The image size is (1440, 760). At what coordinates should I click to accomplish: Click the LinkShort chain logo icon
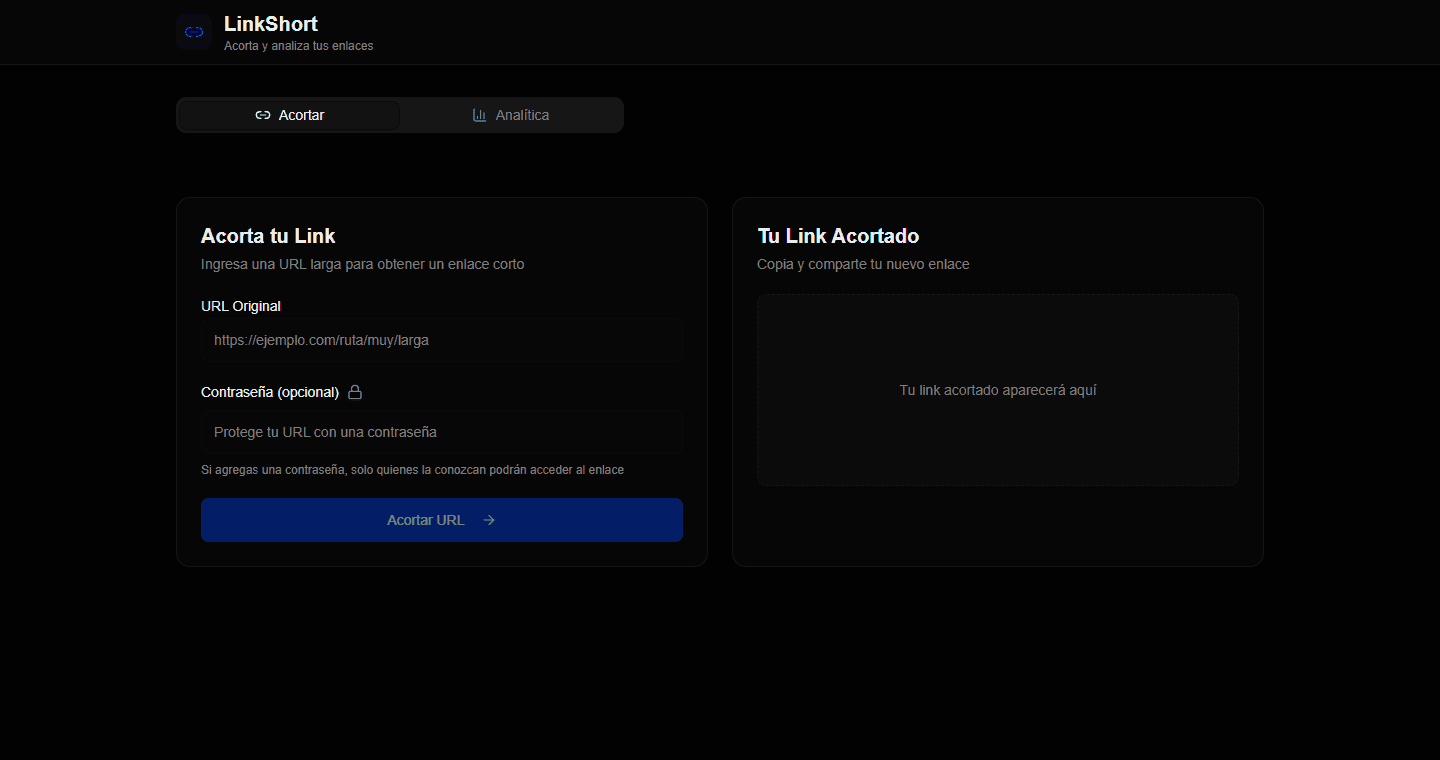[194, 32]
